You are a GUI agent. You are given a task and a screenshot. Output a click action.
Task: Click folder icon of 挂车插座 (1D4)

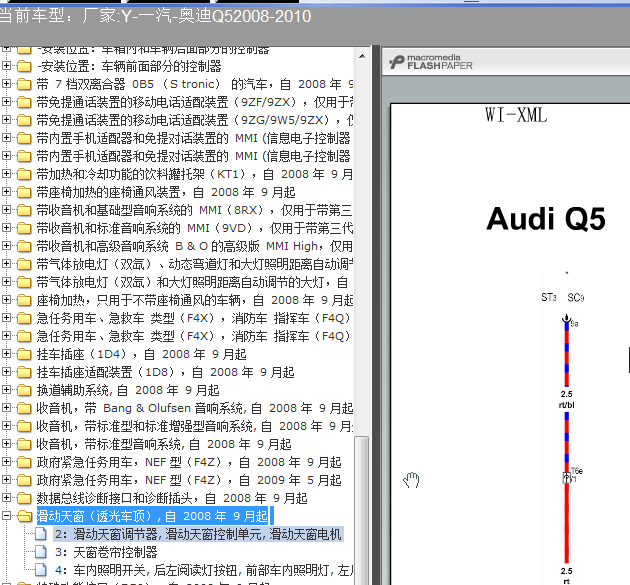point(24,354)
